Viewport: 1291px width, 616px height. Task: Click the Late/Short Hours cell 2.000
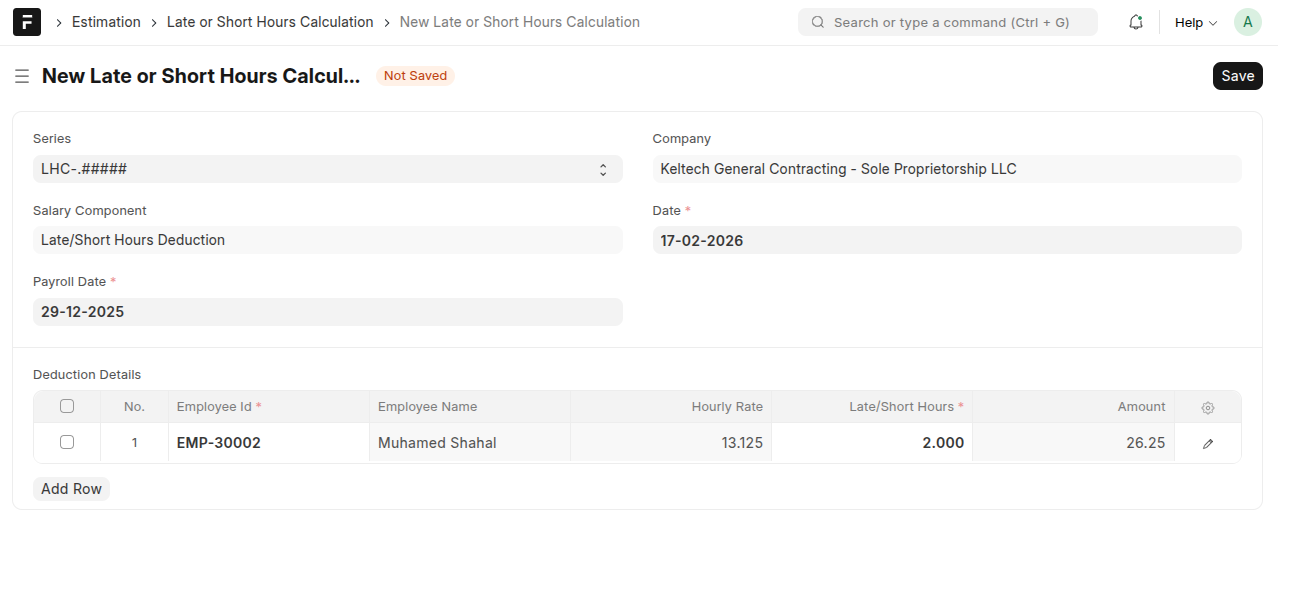point(871,443)
